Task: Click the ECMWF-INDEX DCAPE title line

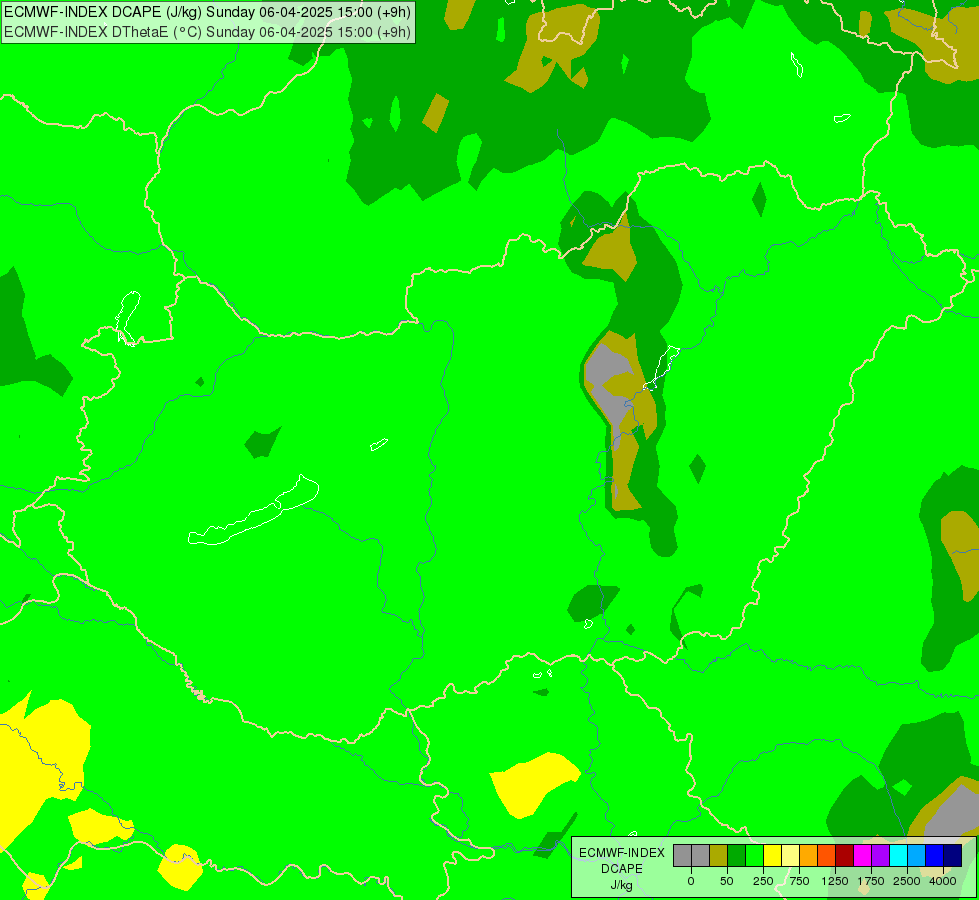Action: pos(207,12)
